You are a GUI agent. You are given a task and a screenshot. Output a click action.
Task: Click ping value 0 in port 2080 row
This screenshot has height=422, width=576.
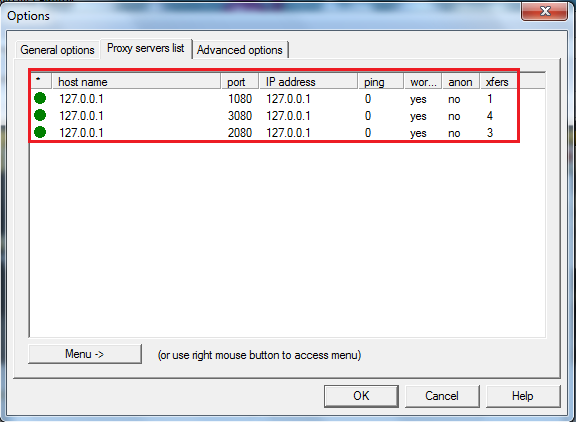click(x=368, y=133)
